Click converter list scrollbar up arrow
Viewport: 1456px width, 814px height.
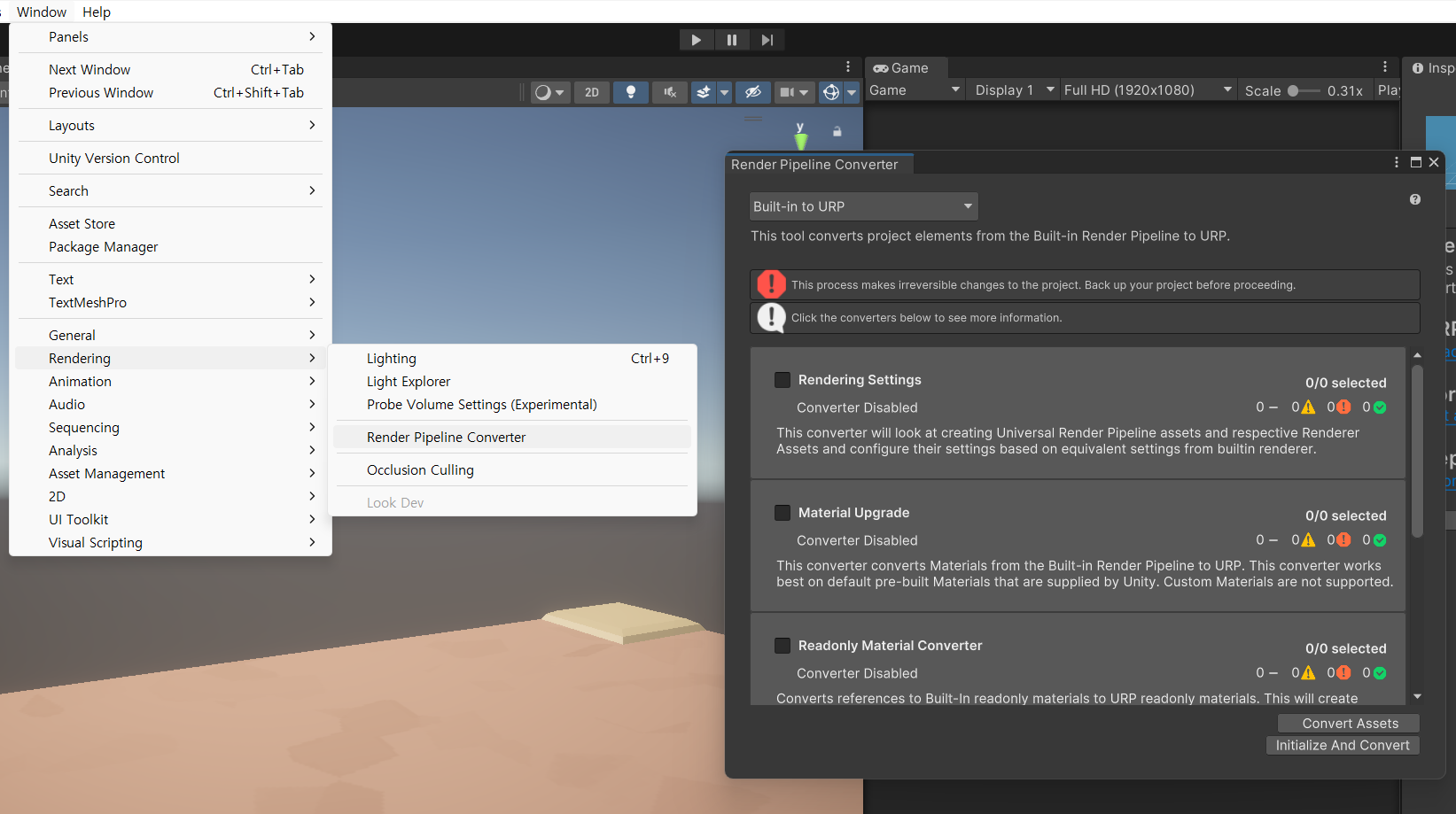tap(1417, 354)
